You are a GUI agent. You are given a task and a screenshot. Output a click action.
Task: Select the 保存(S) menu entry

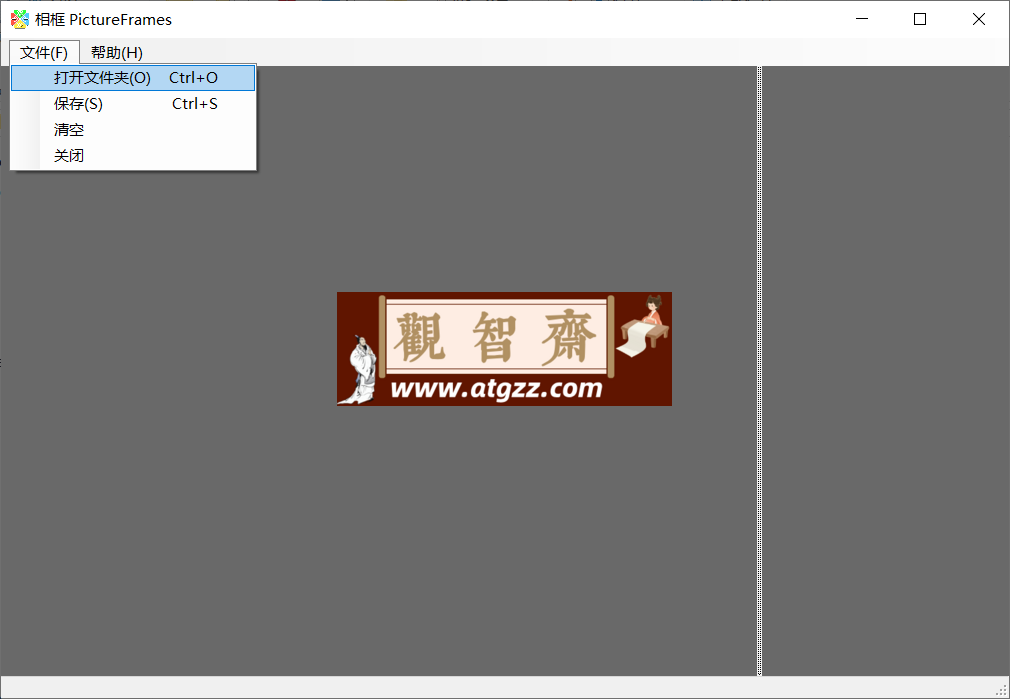coord(133,104)
